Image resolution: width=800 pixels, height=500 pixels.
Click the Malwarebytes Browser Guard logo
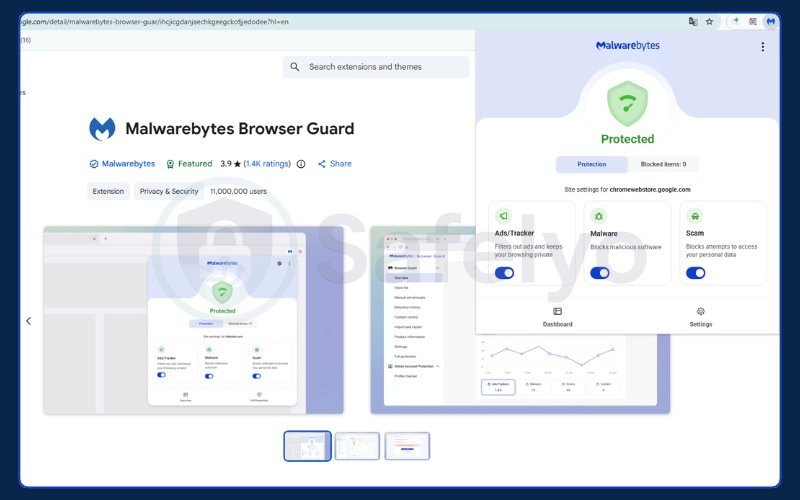(x=102, y=129)
